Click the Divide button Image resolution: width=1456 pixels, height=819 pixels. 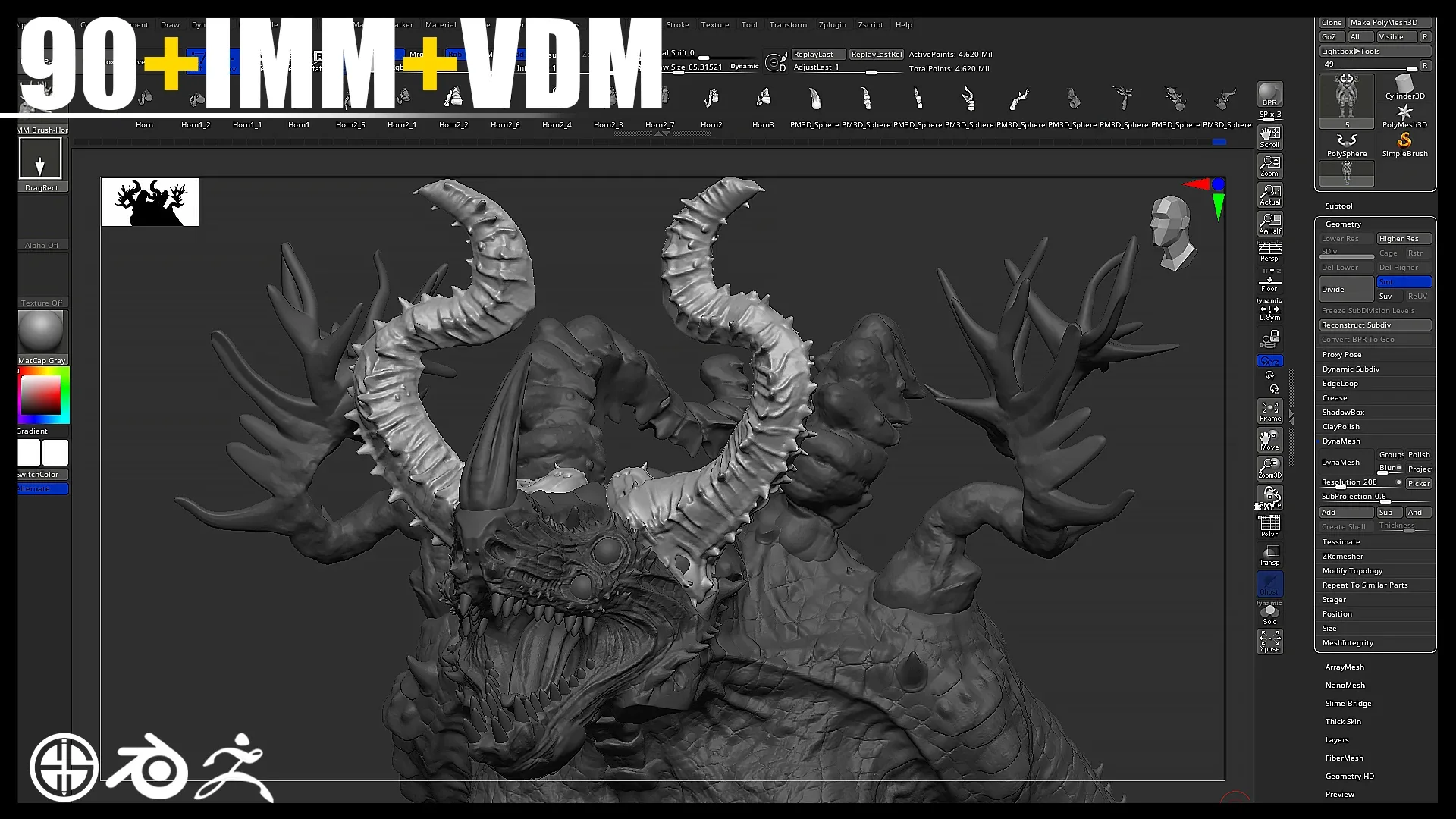(x=1346, y=289)
